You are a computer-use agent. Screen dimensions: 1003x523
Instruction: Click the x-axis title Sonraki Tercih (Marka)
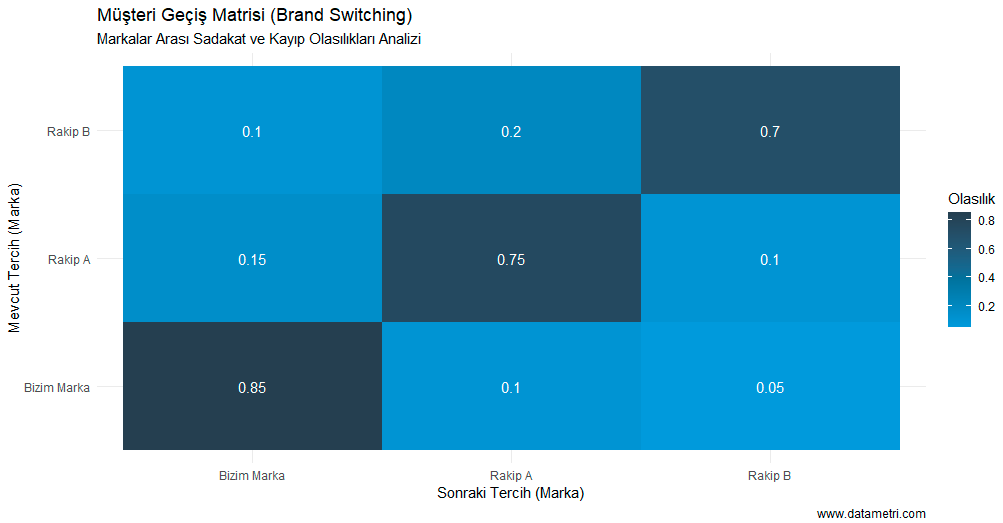[510, 493]
